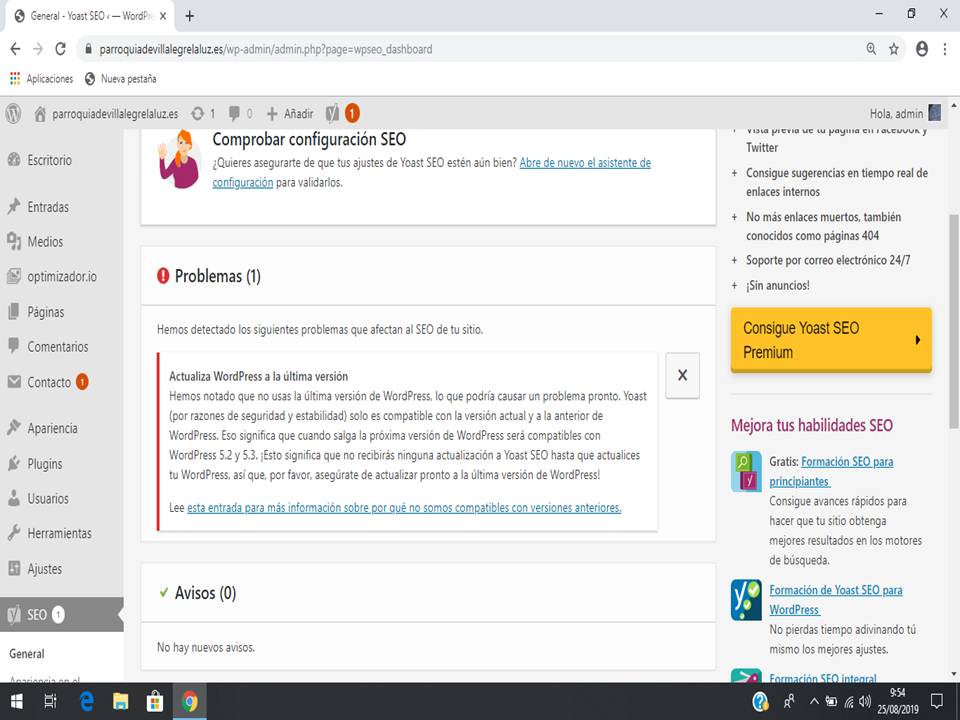Open the help question mark tray icon

760,702
